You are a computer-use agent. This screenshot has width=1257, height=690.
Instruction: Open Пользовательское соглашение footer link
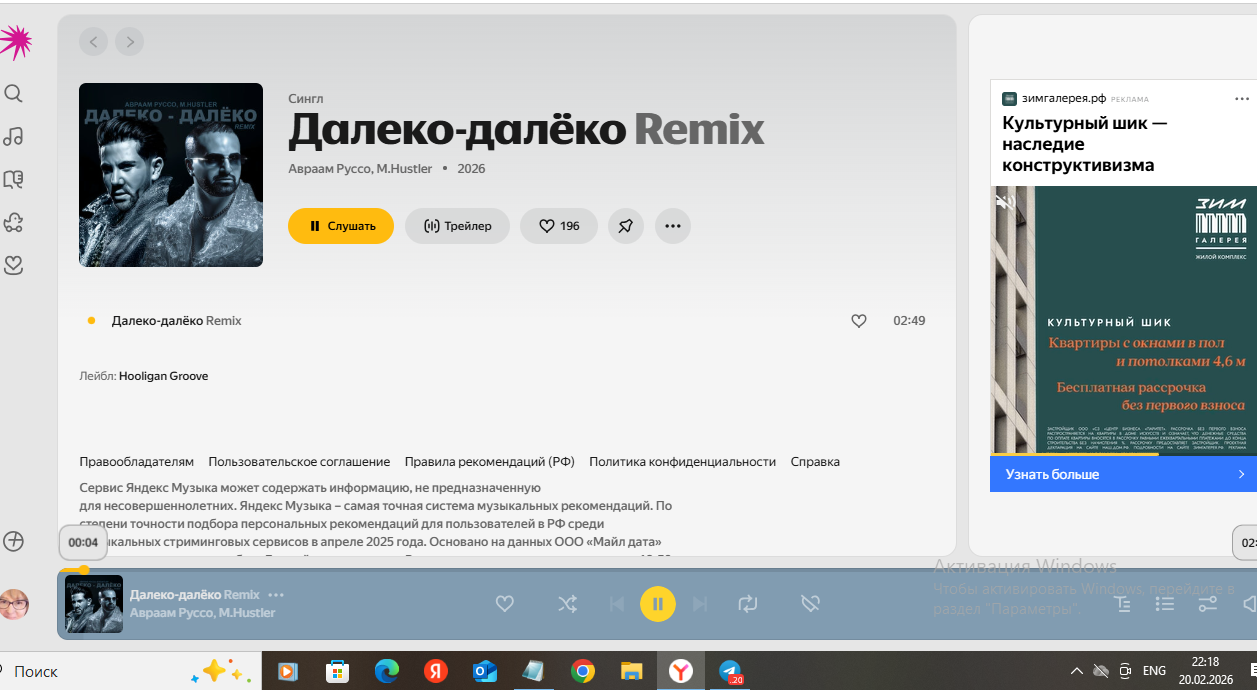[x=299, y=462]
